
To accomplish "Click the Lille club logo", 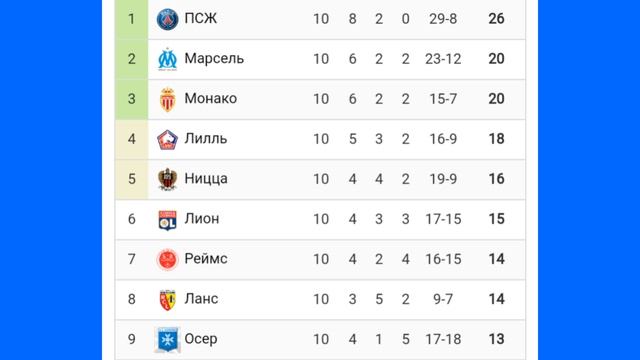I will pyautogui.click(x=167, y=139).
